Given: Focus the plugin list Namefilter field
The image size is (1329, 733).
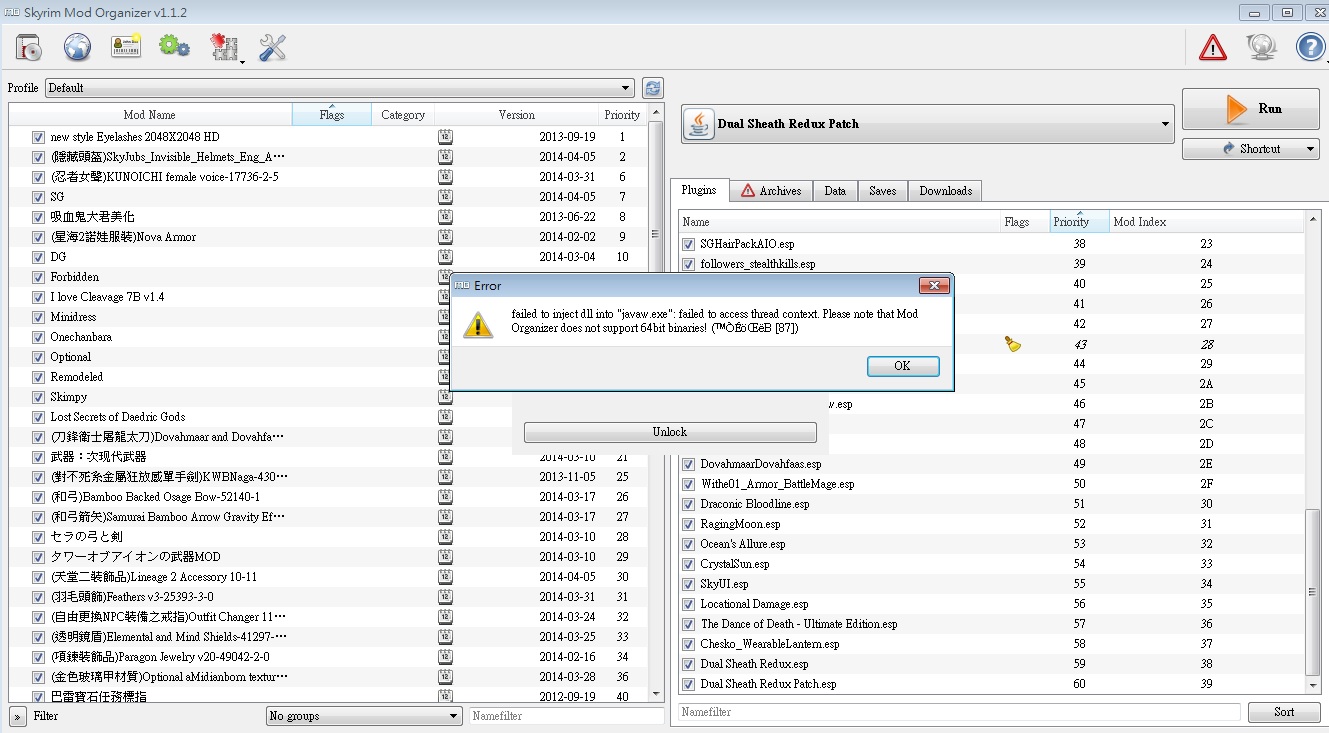Looking at the screenshot, I should (960, 712).
